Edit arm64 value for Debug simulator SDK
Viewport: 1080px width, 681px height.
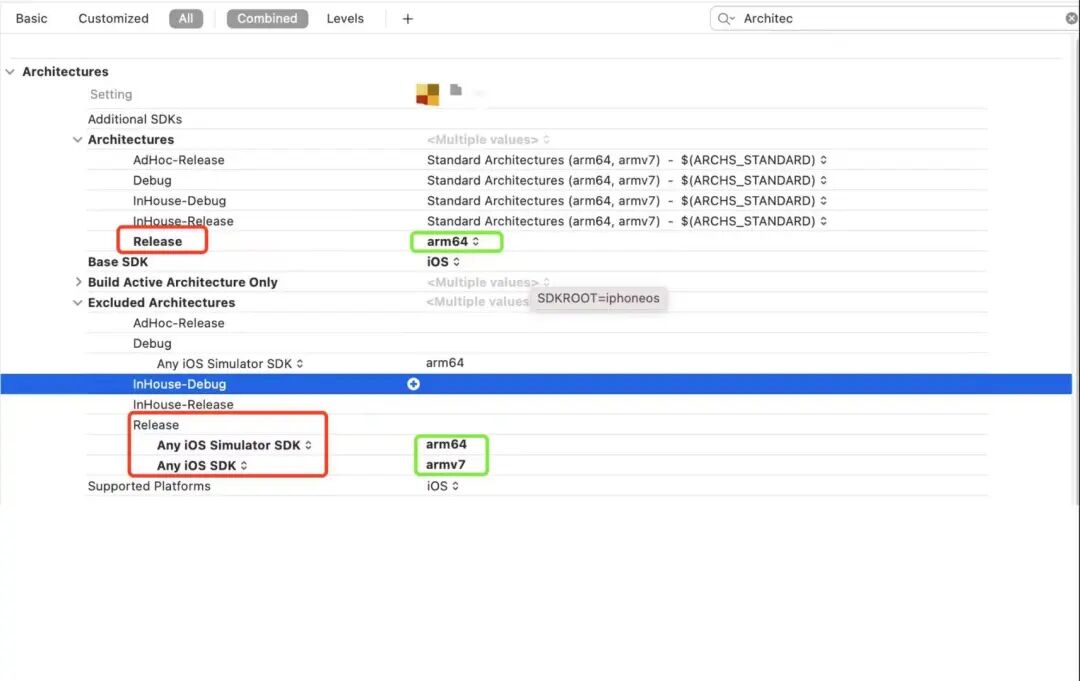point(445,363)
